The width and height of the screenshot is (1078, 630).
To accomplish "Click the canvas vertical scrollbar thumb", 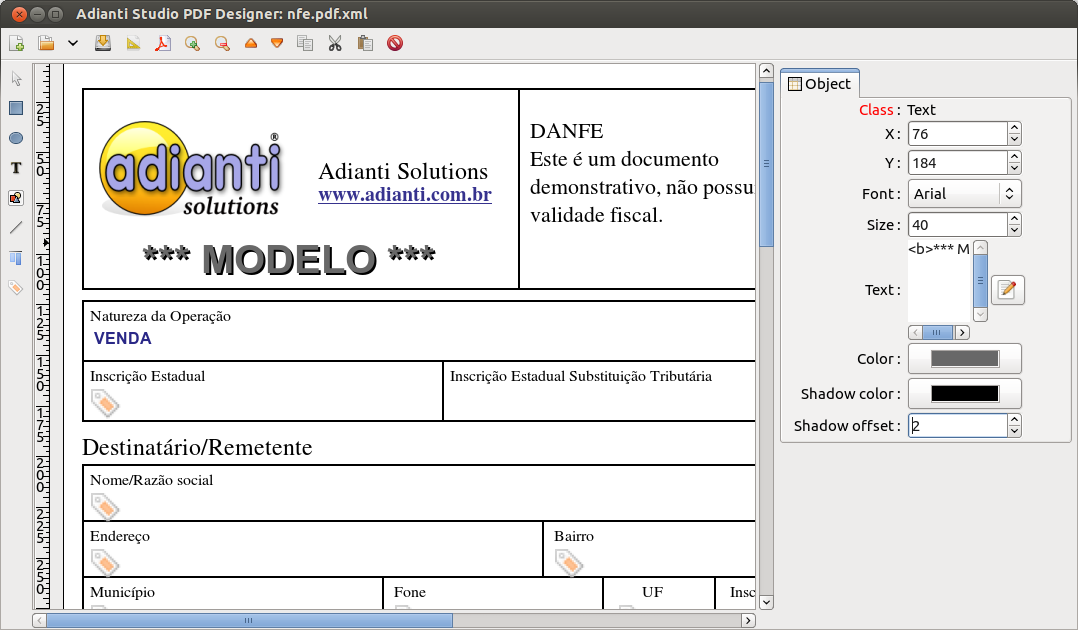I will (767, 164).
